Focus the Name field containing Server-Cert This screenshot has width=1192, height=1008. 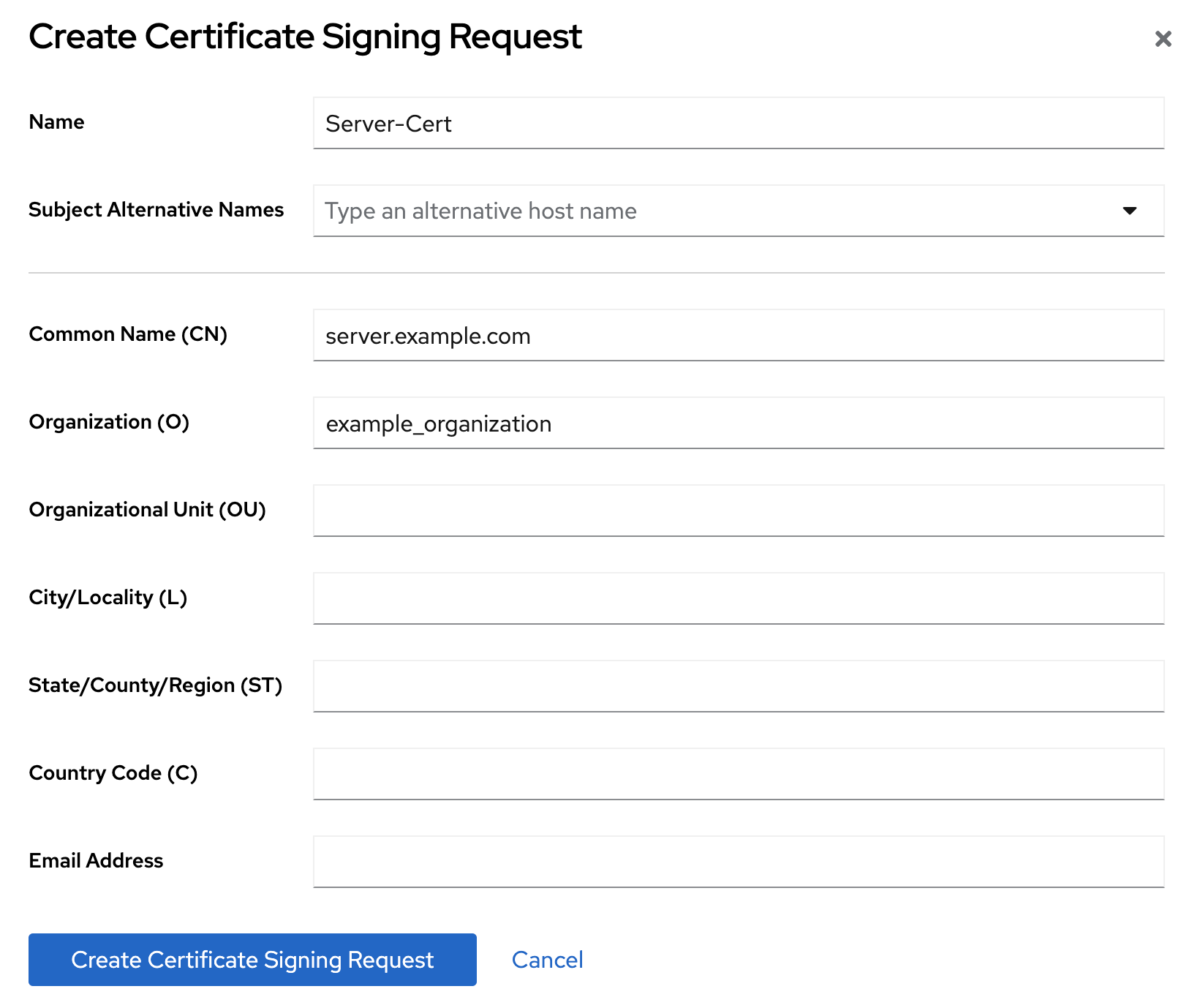(x=738, y=124)
